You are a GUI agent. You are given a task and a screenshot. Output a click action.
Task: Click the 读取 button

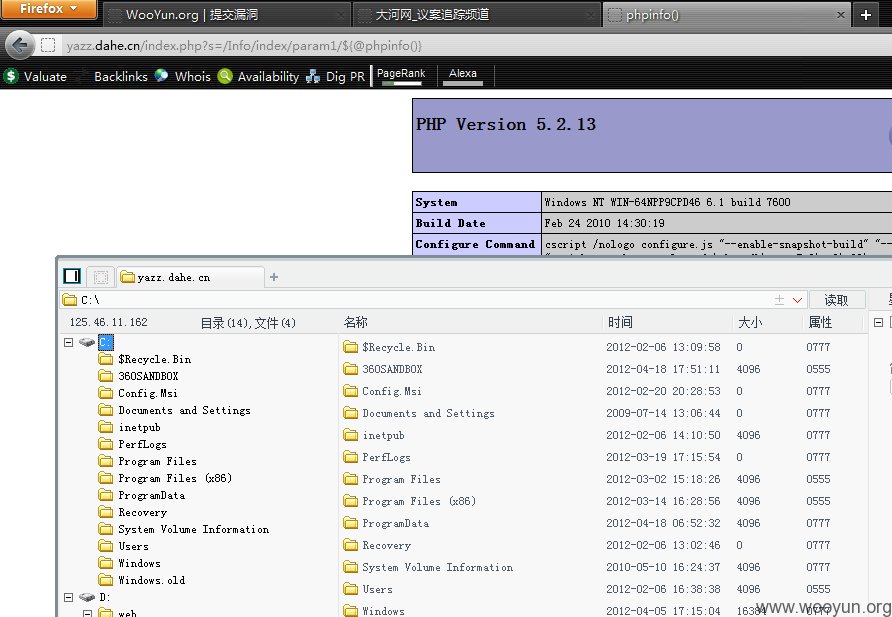click(x=836, y=300)
